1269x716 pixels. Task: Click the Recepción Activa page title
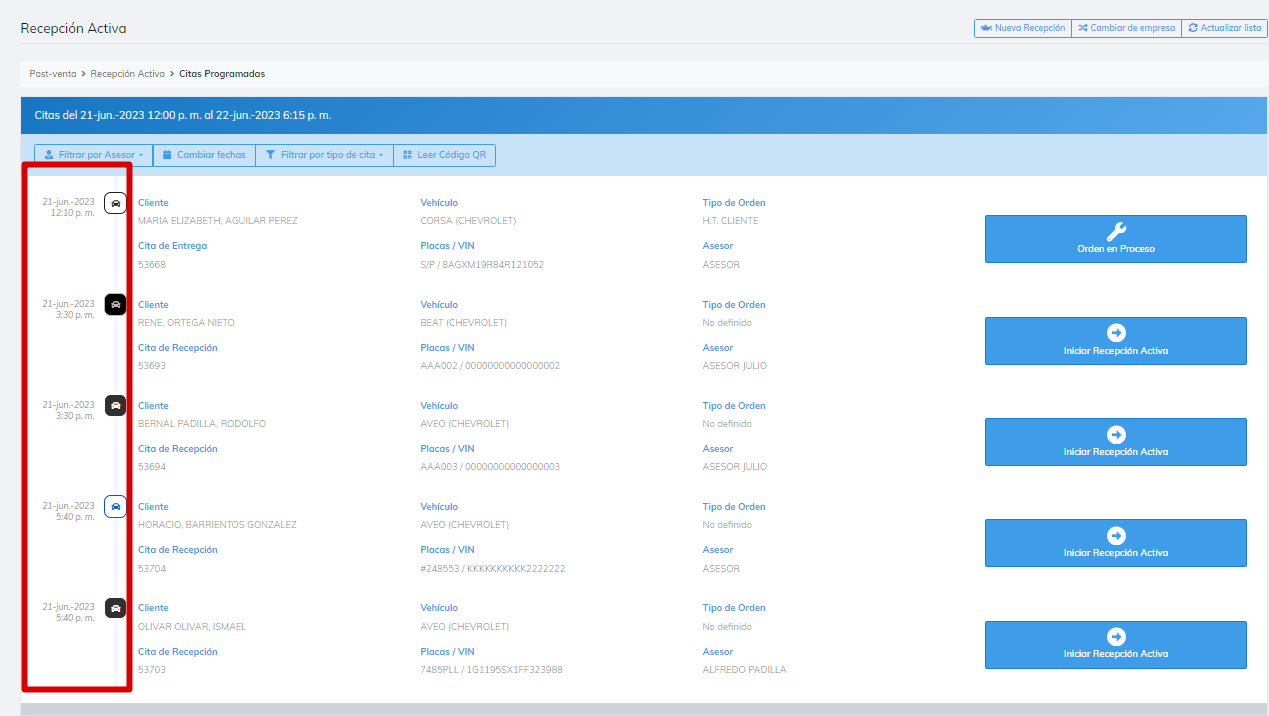(x=73, y=28)
